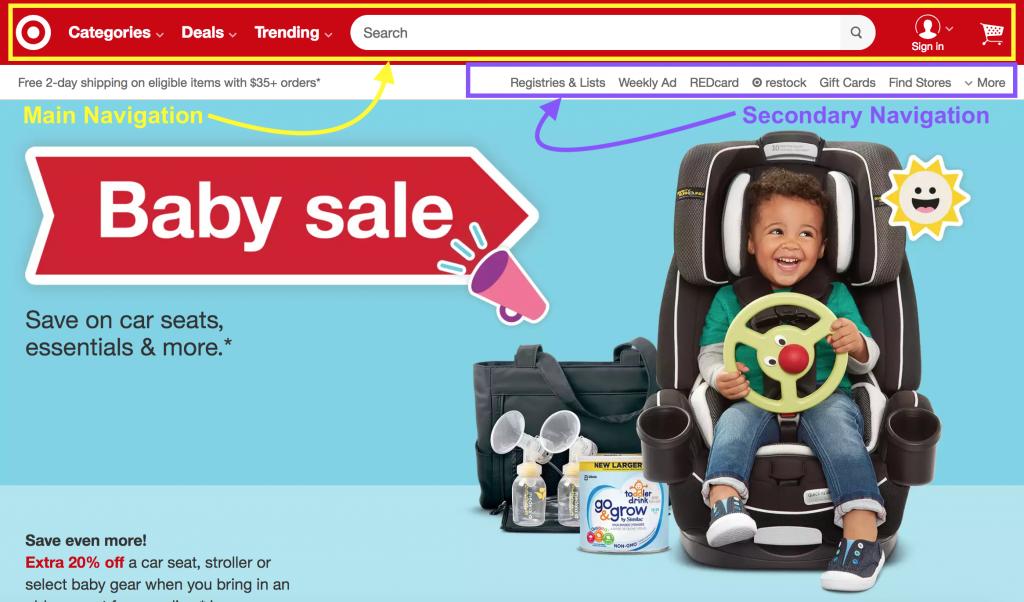Expand the More chevron menu
This screenshot has height=602, width=1024.
985,83
